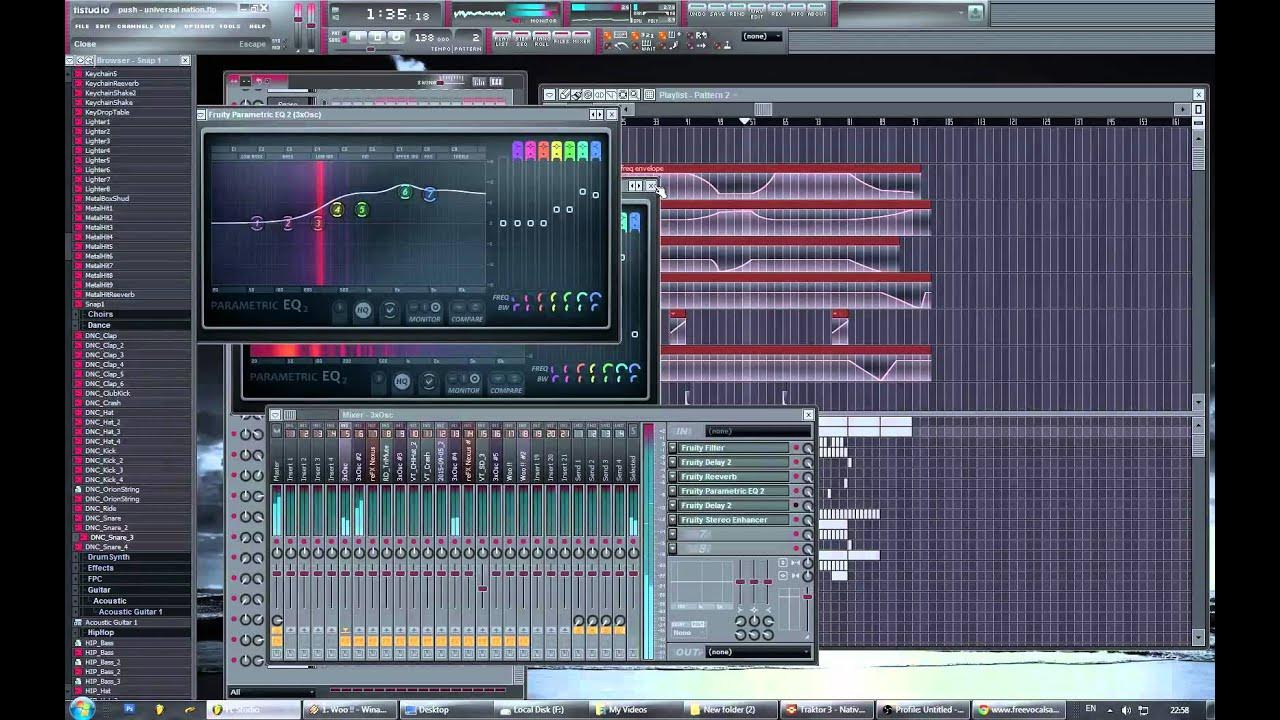
Task: Open the Windows Start button
Action: click(81, 709)
